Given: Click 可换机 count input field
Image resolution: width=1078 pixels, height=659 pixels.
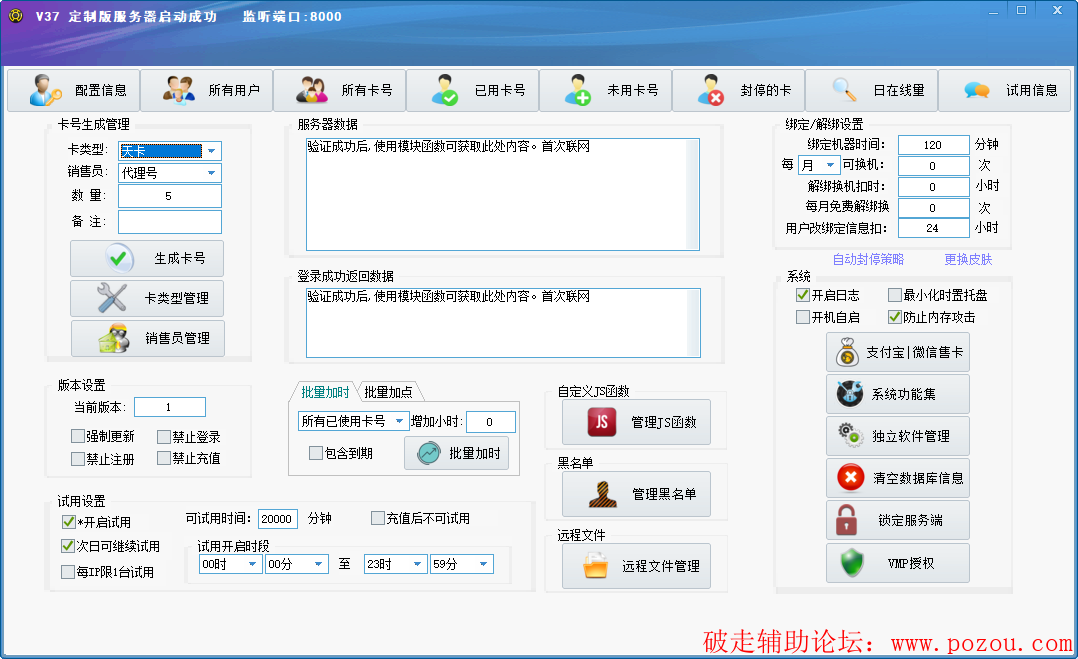Looking at the screenshot, I should point(934,166).
